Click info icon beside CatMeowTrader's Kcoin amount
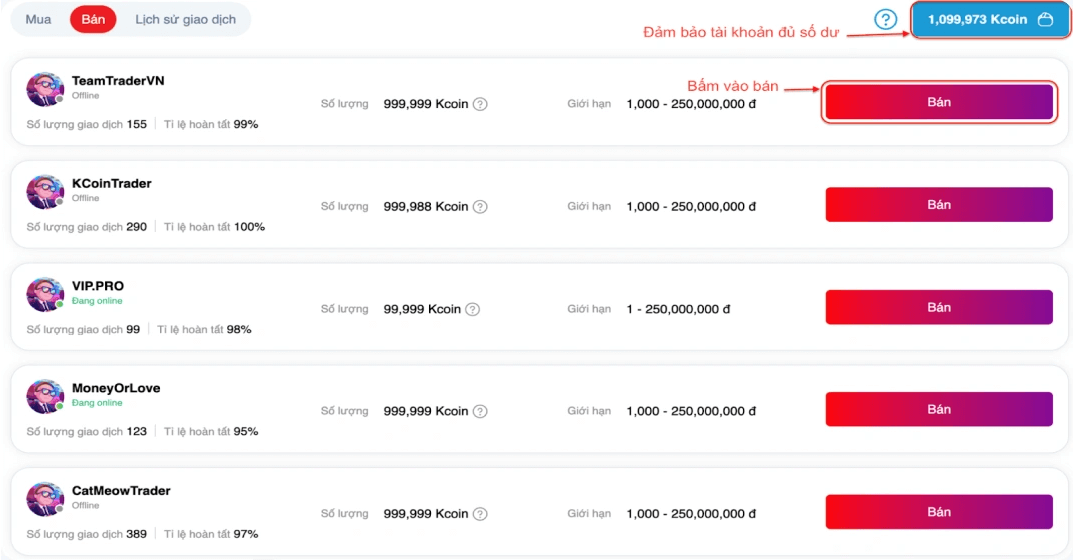Screen dimensions: 1073x560 click(480, 514)
